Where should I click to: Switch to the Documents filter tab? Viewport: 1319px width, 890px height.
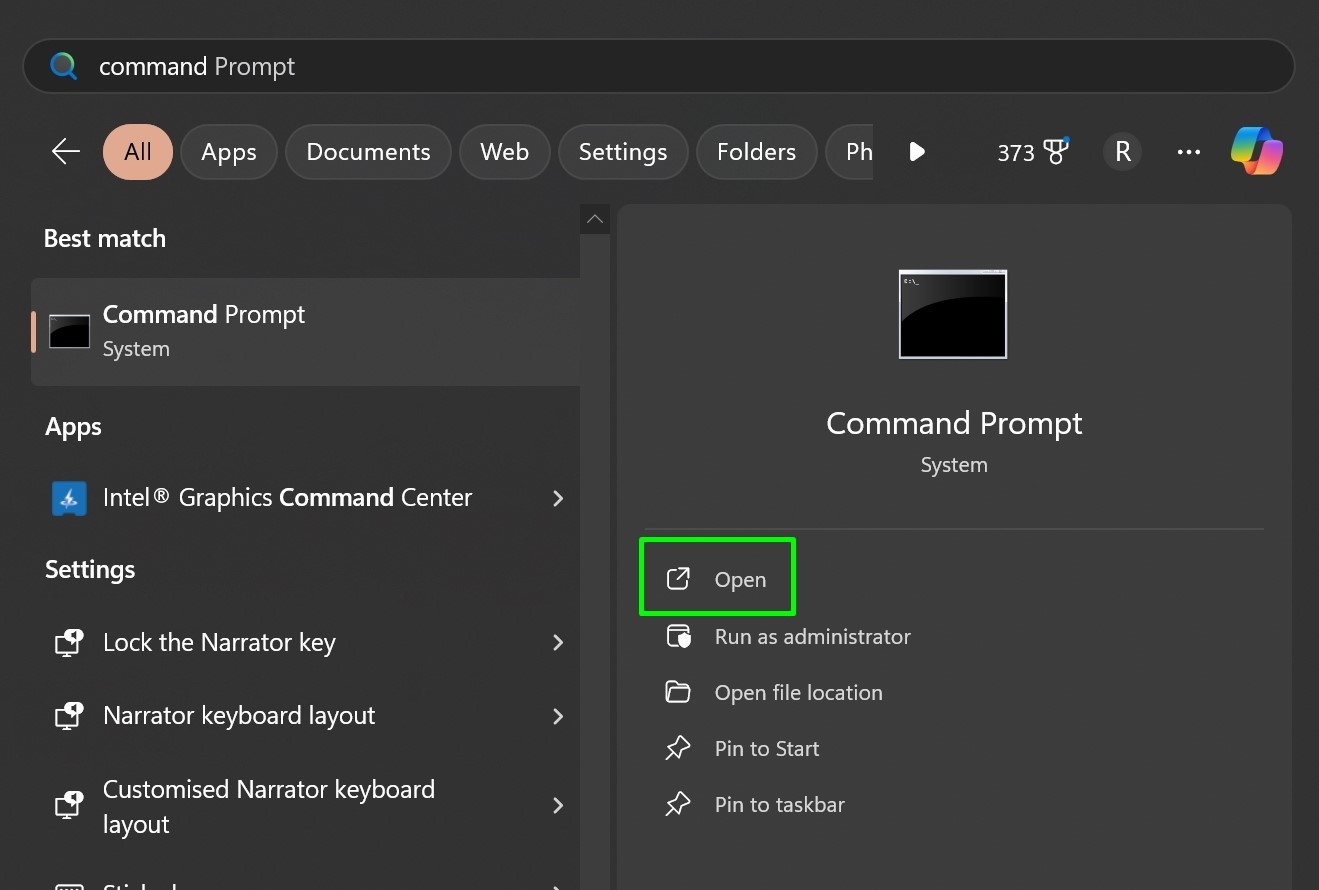368,152
